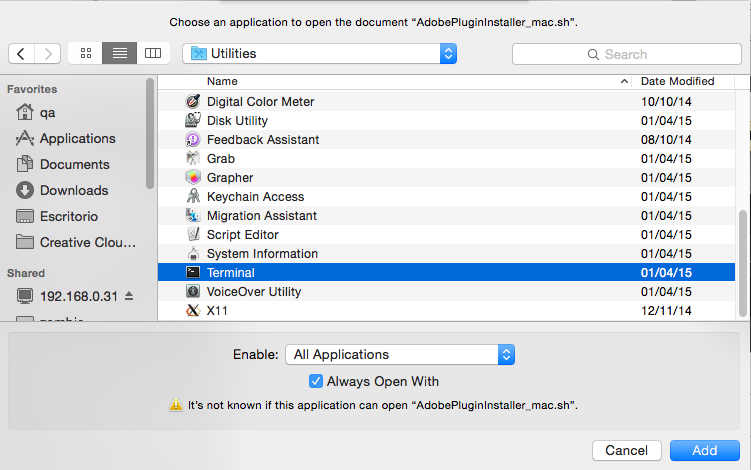Select the X11 app icon
Viewport: 751px width, 470px height.
(193, 310)
